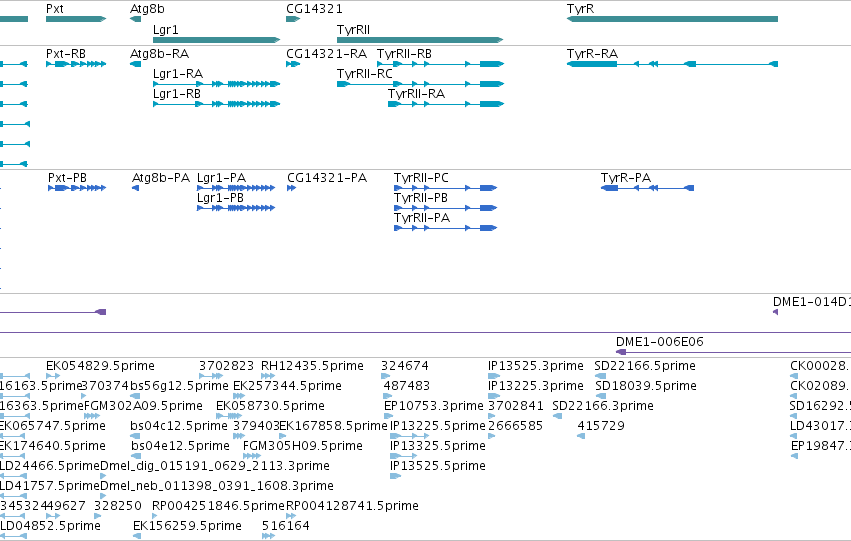Open the 324674 EST label

click(x=404, y=366)
